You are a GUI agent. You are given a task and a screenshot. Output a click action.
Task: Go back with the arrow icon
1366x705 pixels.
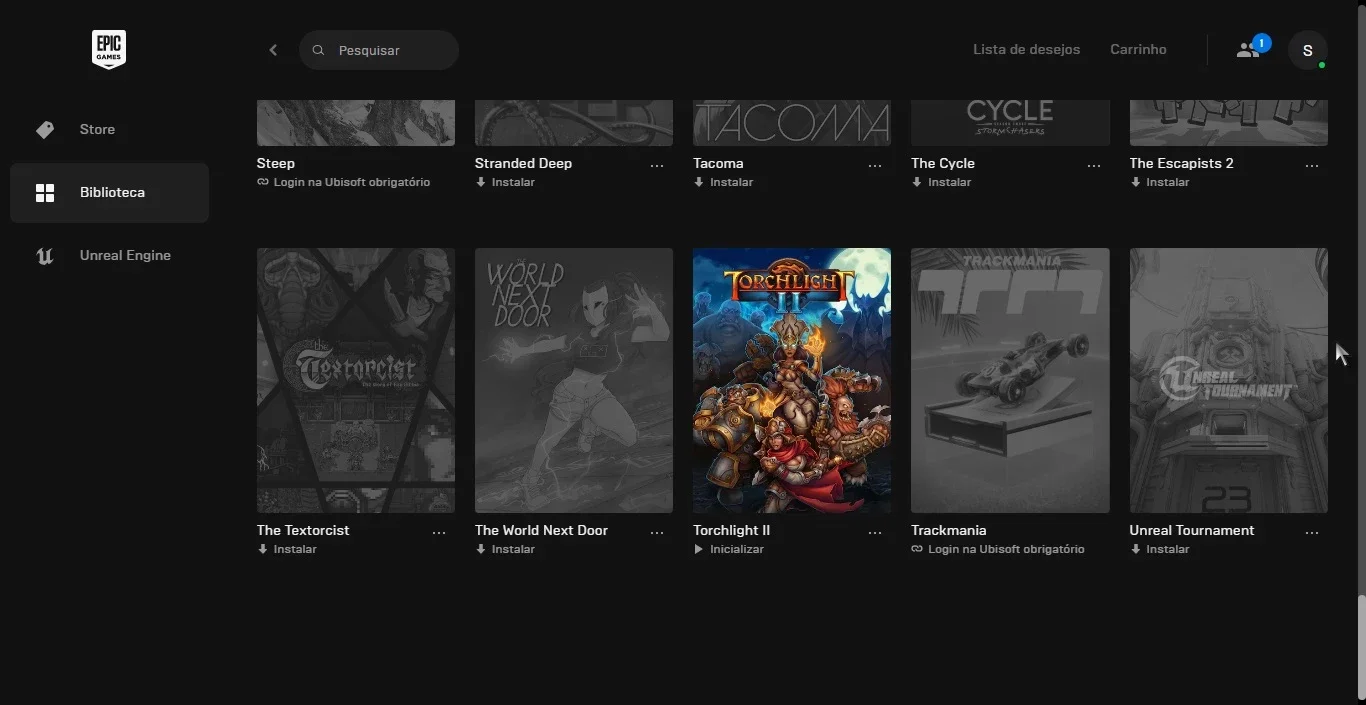coord(273,50)
